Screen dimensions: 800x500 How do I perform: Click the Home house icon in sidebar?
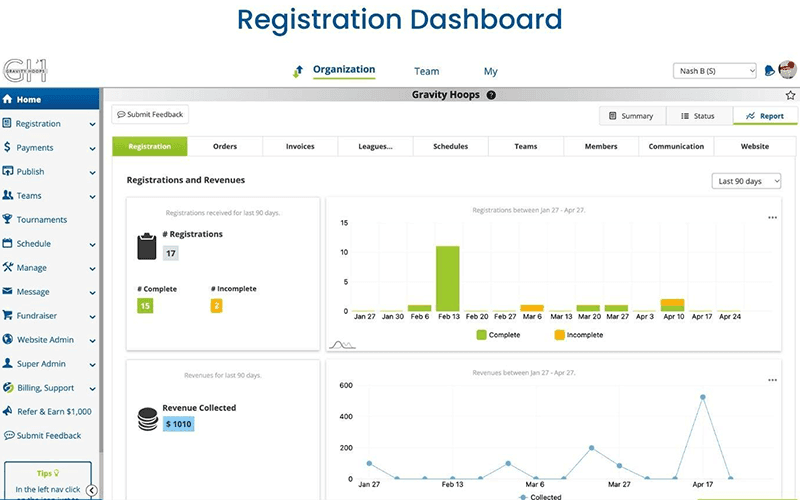tap(7, 99)
